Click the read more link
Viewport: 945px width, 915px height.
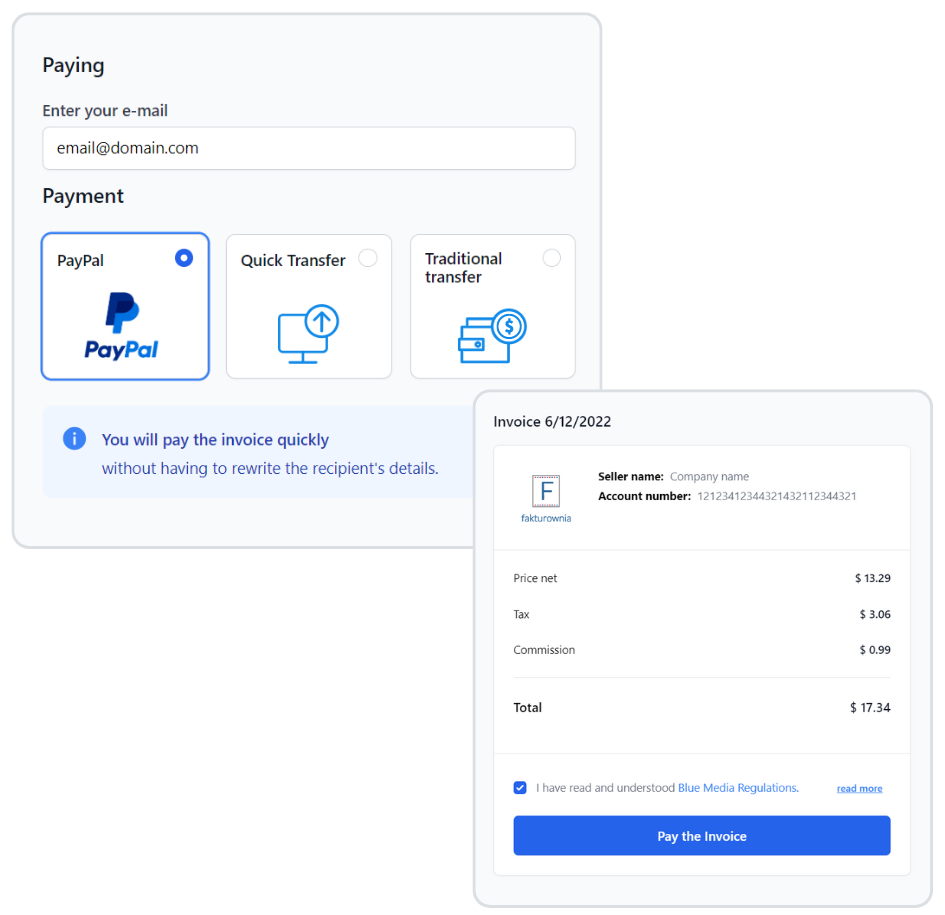(859, 788)
